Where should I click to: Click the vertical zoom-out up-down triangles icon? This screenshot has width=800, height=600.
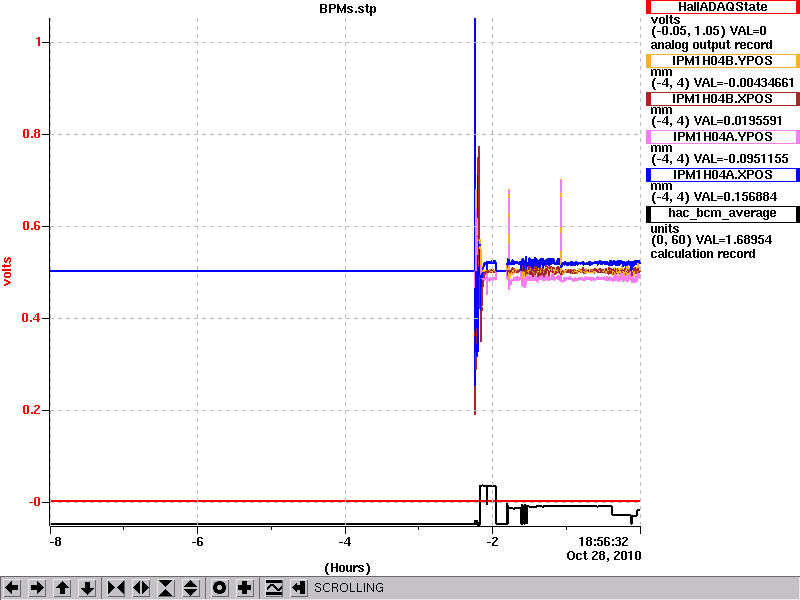[191, 588]
